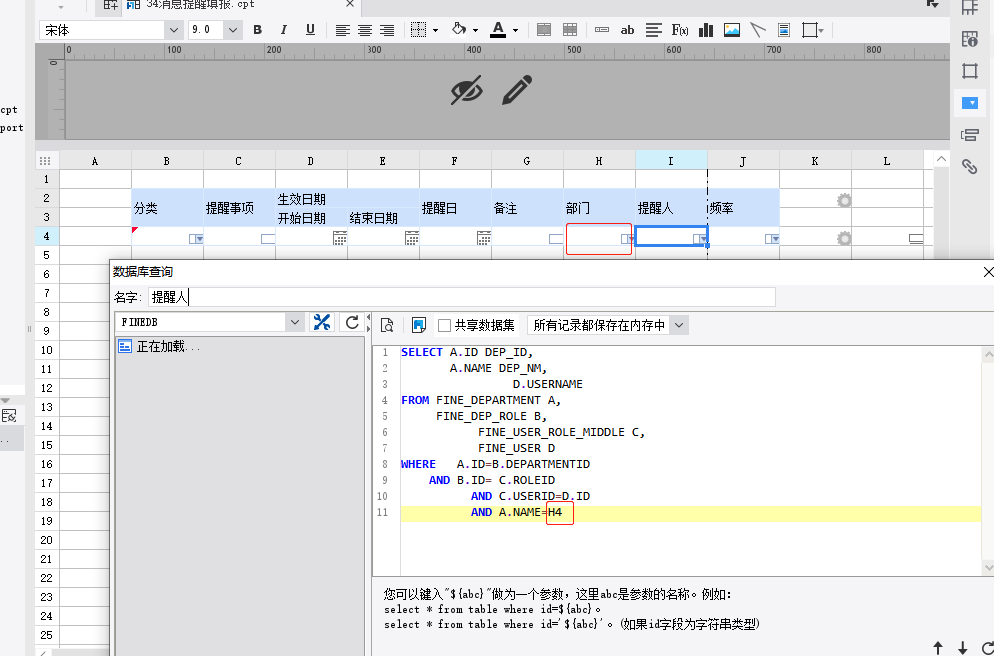The width and height of the screenshot is (994, 656).
Task: Insert a plain text element with ab icon
Action: point(627,30)
